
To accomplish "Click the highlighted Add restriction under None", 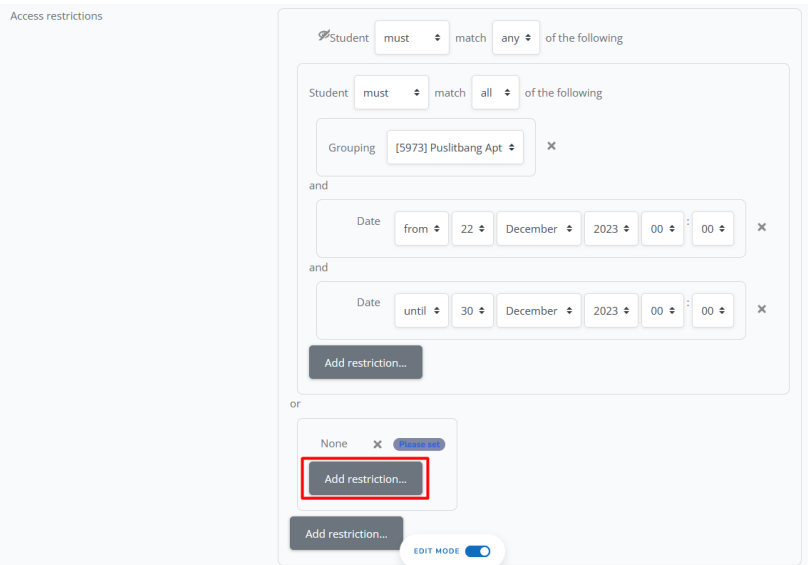I will click(x=365, y=479).
